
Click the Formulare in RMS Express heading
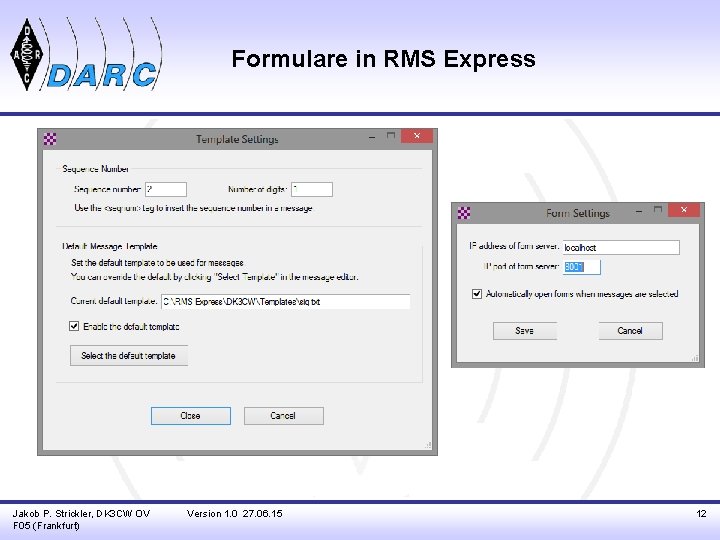pyautogui.click(x=383, y=59)
